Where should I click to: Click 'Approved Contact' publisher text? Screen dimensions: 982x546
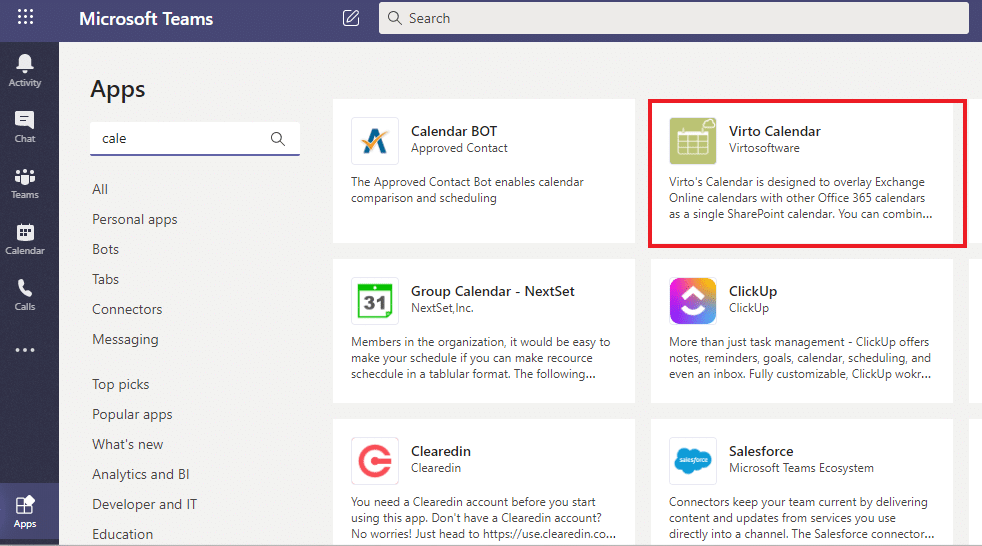coord(459,148)
